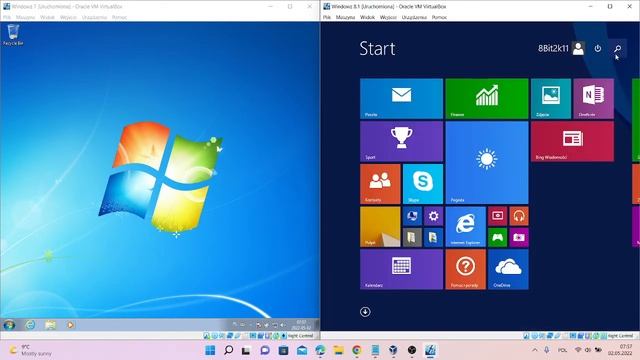Screen dimensions: 640x360
Task: Open the Pogoda weather tile
Action: coord(487,162)
